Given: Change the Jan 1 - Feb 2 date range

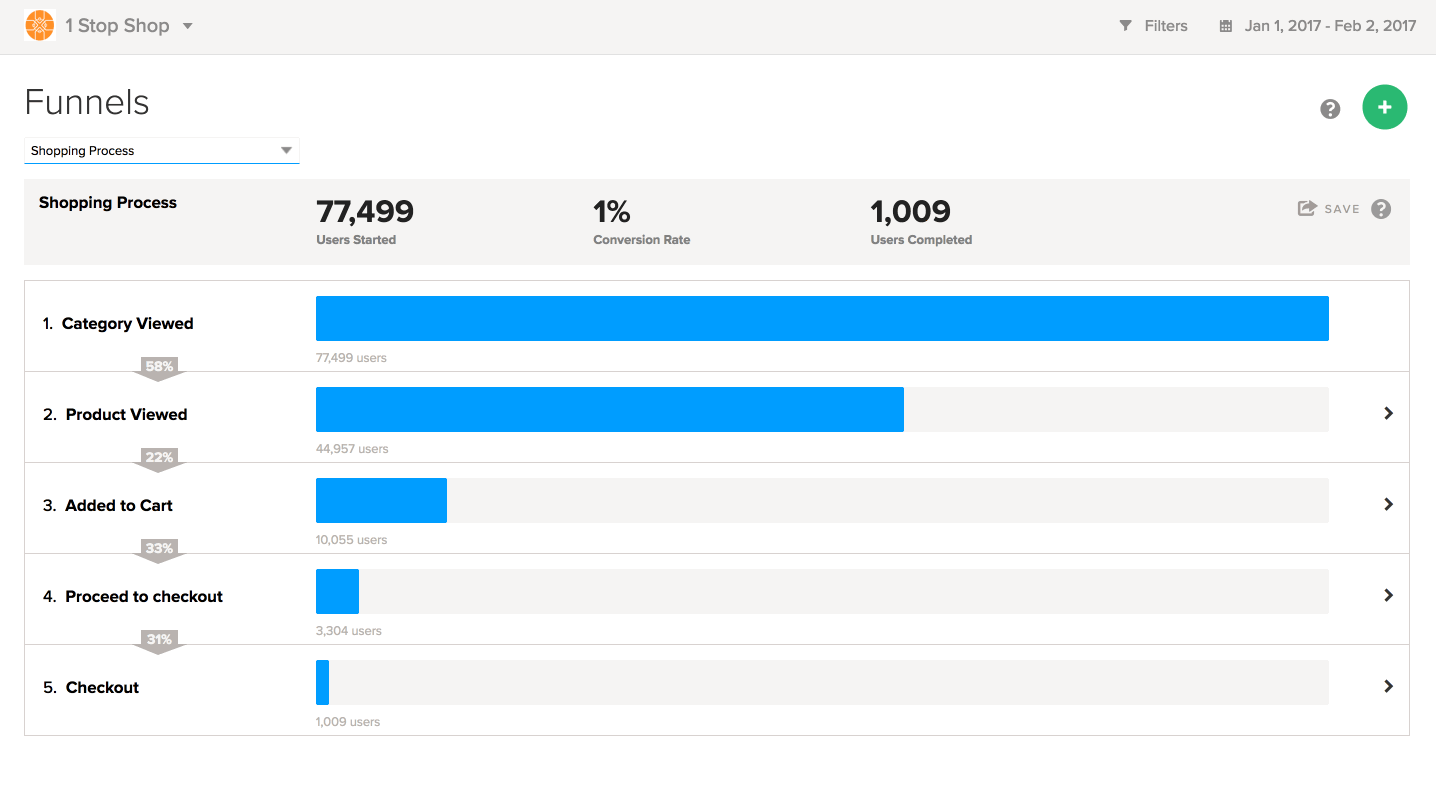Looking at the screenshot, I should click(1329, 26).
